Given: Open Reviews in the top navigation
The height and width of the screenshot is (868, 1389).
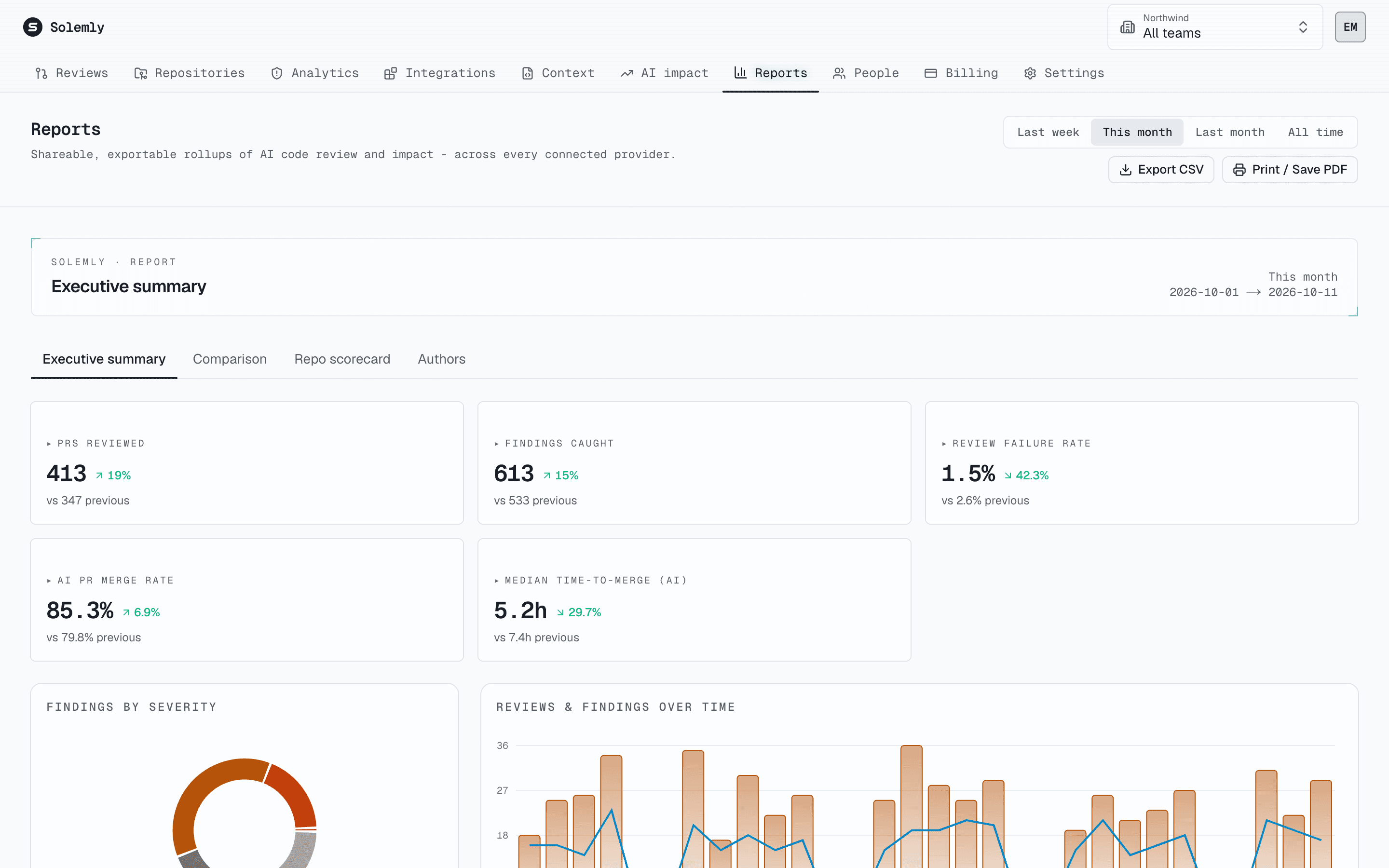Looking at the screenshot, I should point(72,73).
